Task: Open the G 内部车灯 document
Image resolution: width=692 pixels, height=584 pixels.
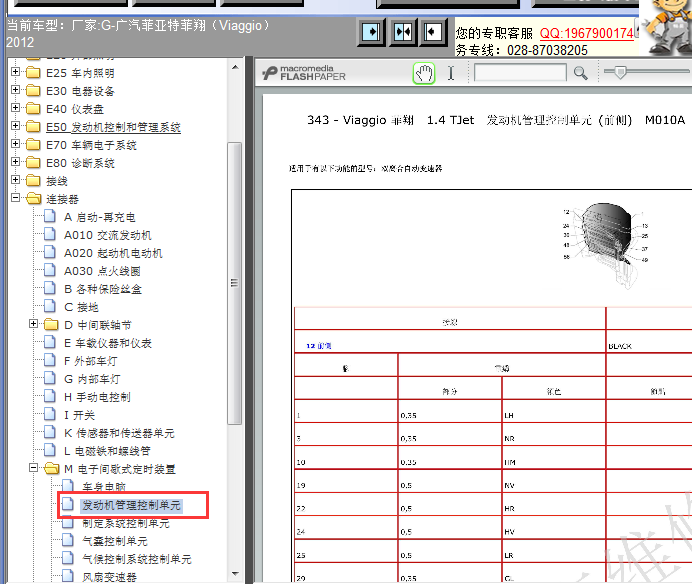Action: [92, 379]
